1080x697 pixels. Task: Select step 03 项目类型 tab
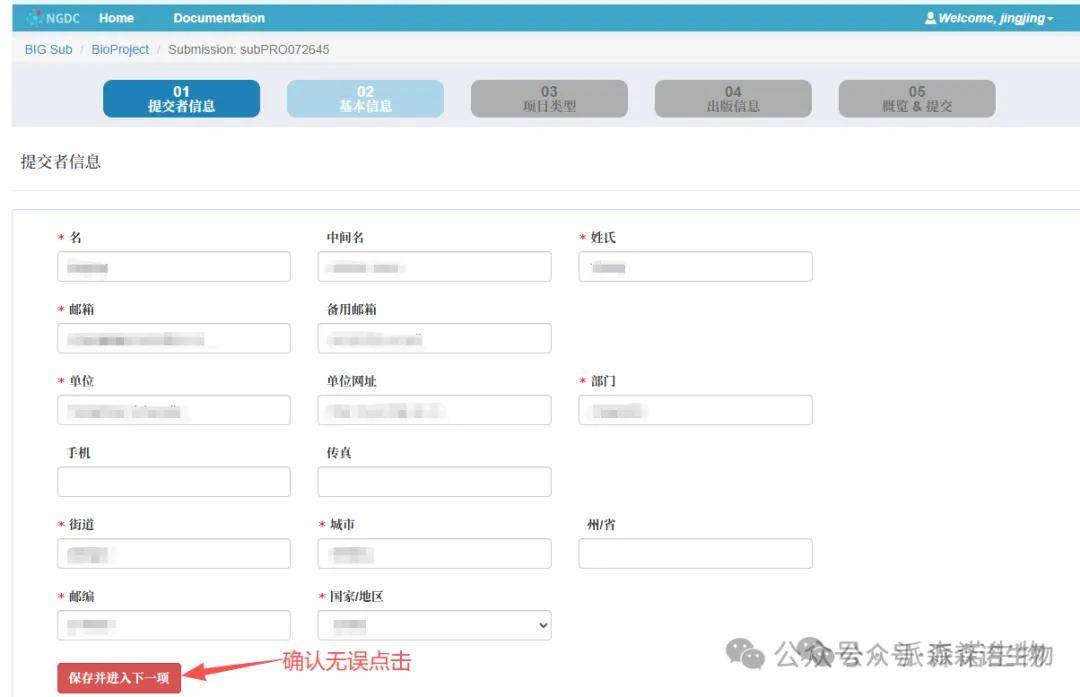(x=549, y=99)
